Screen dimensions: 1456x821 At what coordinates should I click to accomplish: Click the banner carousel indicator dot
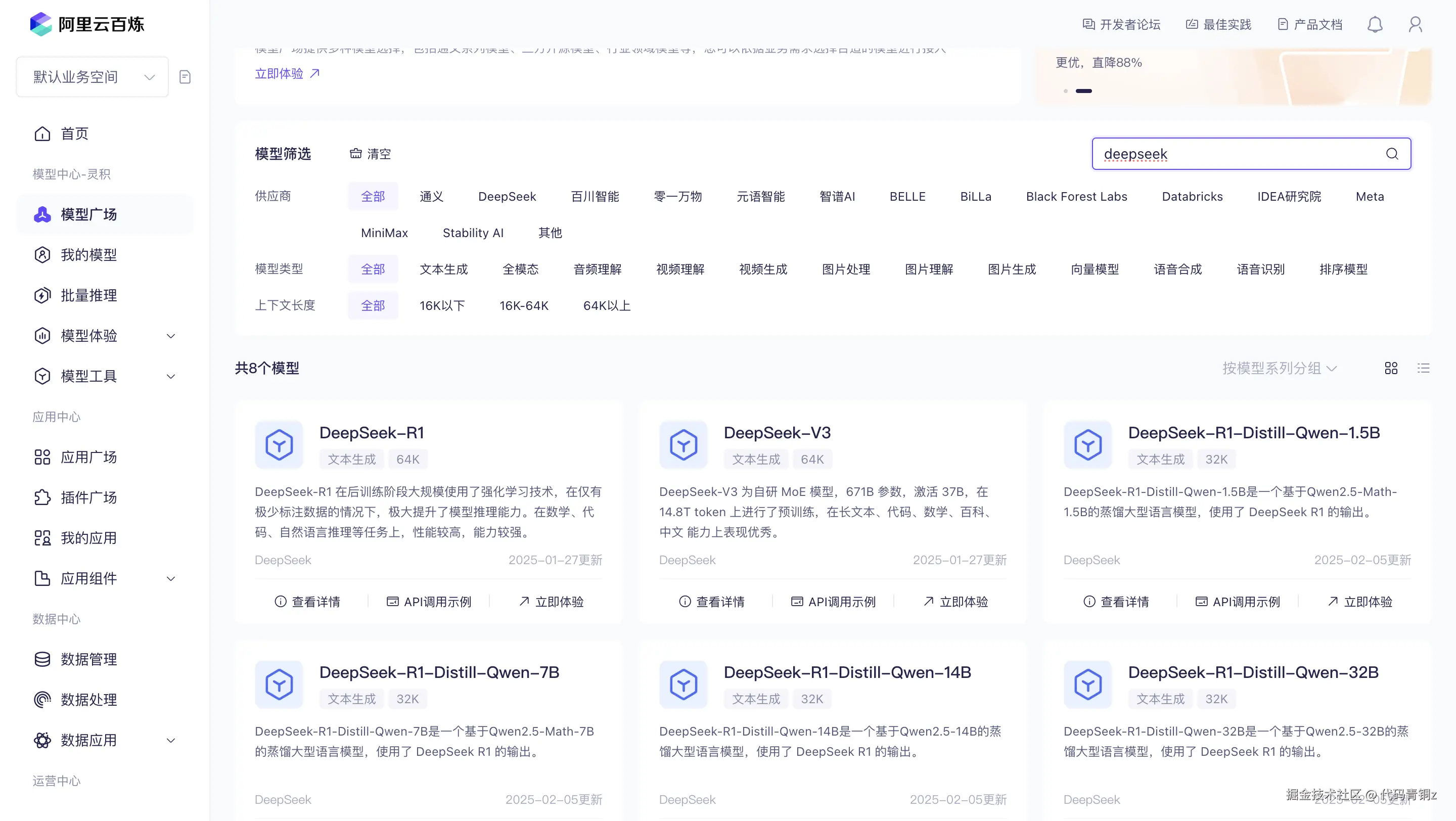(x=1065, y=91)
